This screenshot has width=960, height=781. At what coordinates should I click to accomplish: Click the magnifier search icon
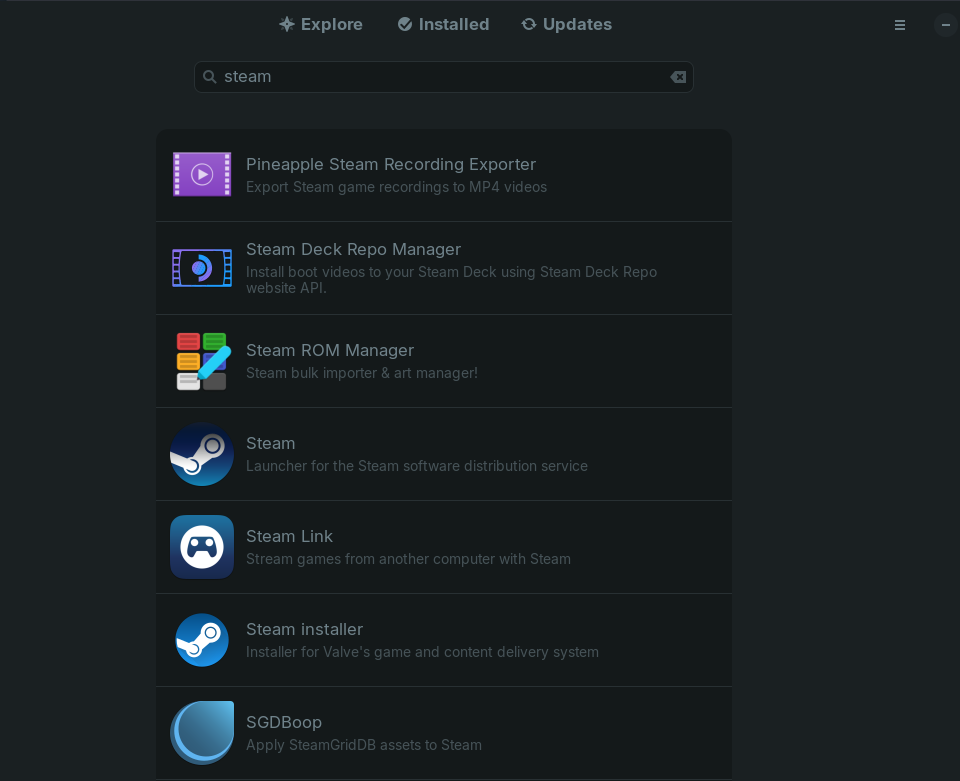[x=210, y=77]
